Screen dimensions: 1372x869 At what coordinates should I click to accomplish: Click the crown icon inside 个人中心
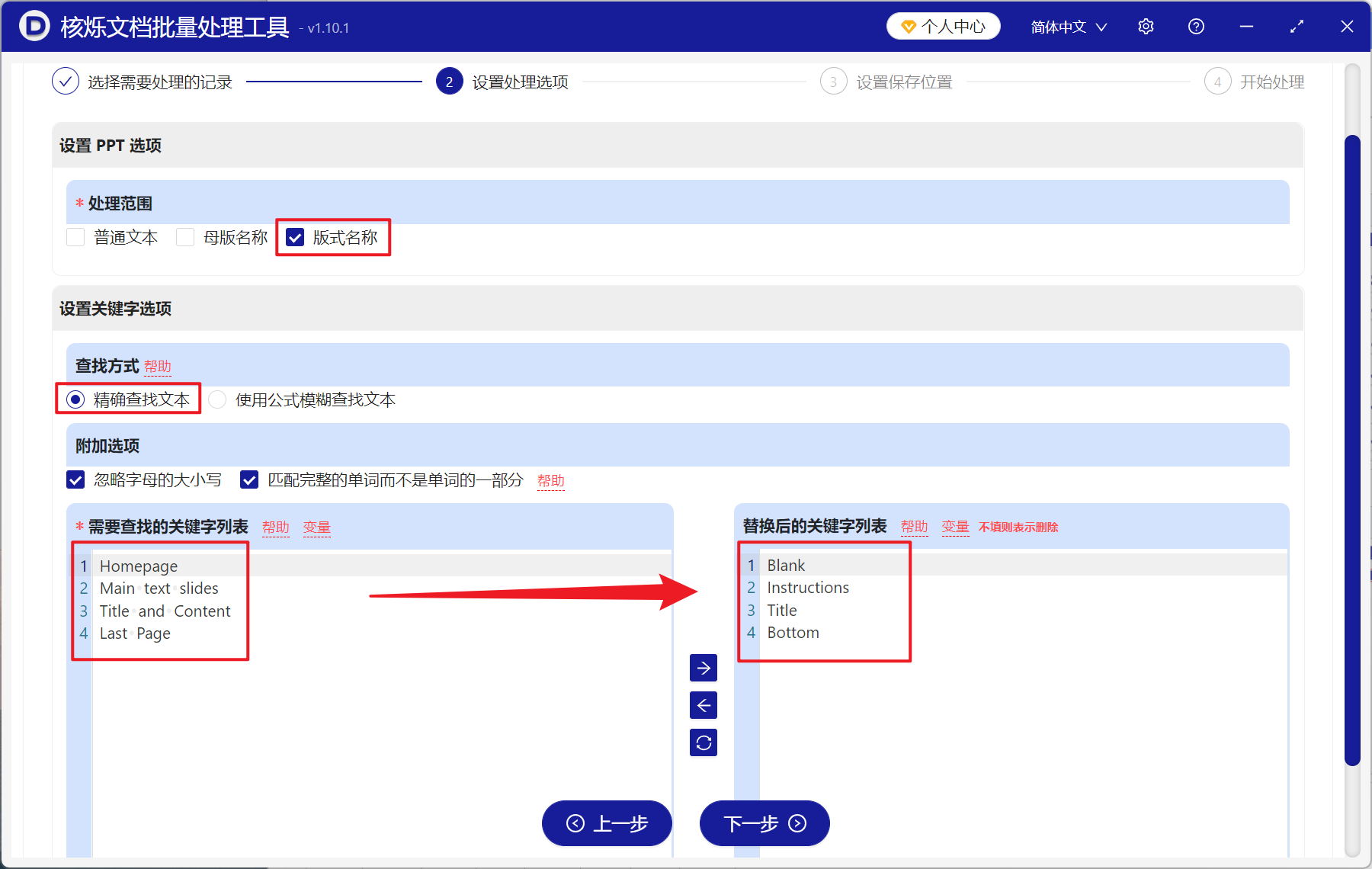tap(908, 25)
